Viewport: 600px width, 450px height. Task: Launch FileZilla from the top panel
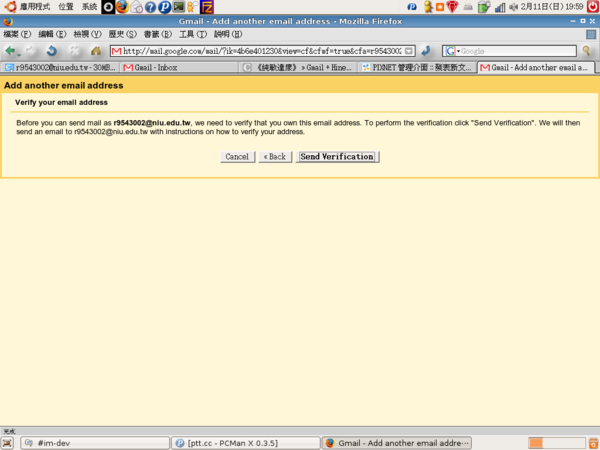(x=207, y=7)
